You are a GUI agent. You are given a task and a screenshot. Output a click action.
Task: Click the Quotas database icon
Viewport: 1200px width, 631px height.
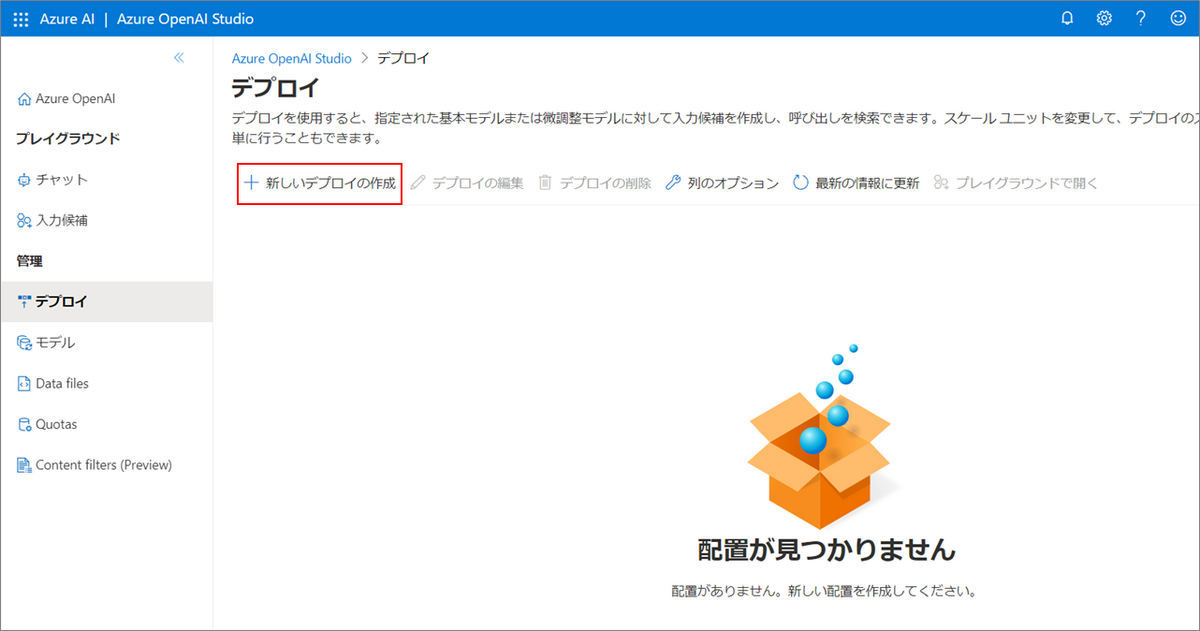coord(25,425)
